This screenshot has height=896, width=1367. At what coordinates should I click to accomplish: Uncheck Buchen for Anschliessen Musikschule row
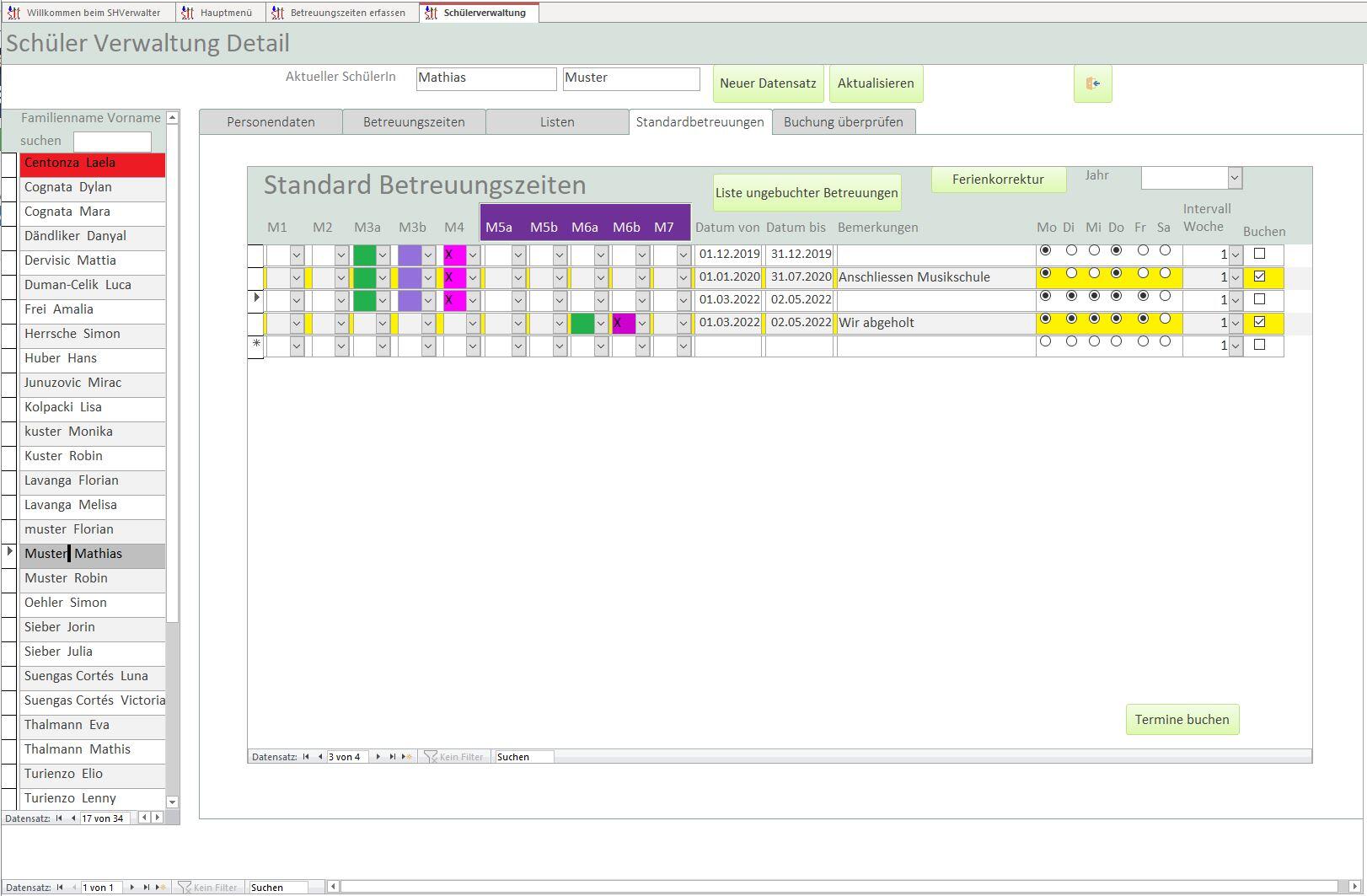(x=1259, y=276)
